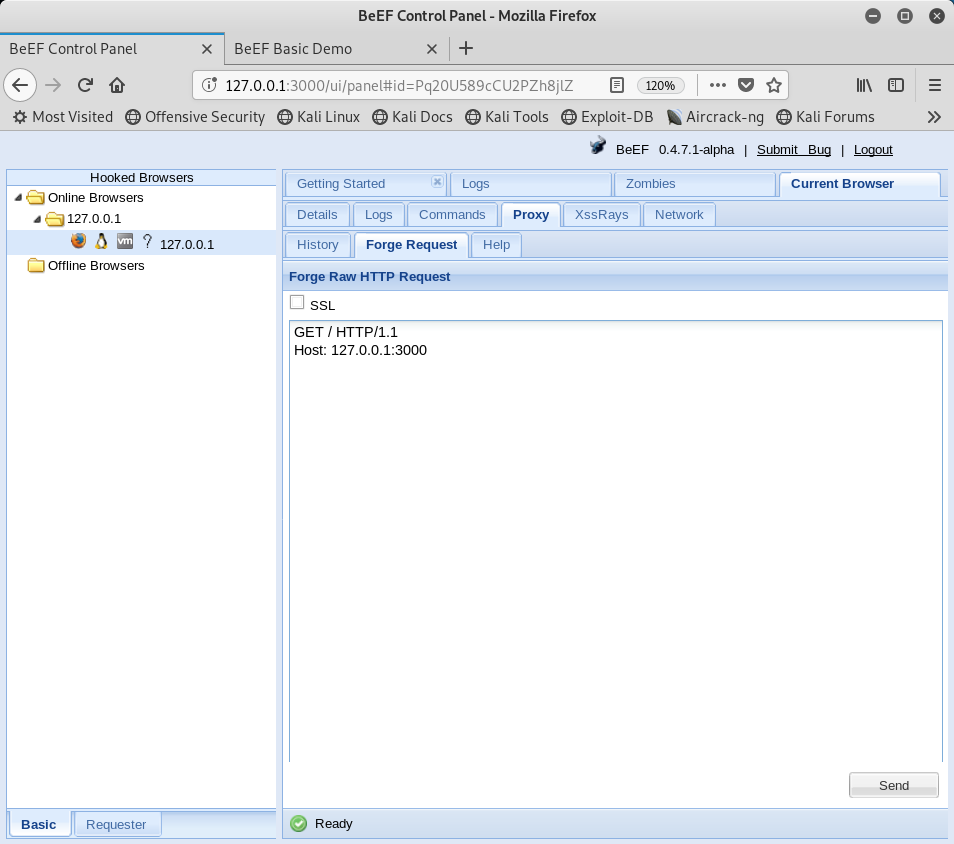This screenshot has width=954, height=844.
Task: Open the Aircrack-ng bookmark
Action: pyautogui.click(x=715, y=117)
